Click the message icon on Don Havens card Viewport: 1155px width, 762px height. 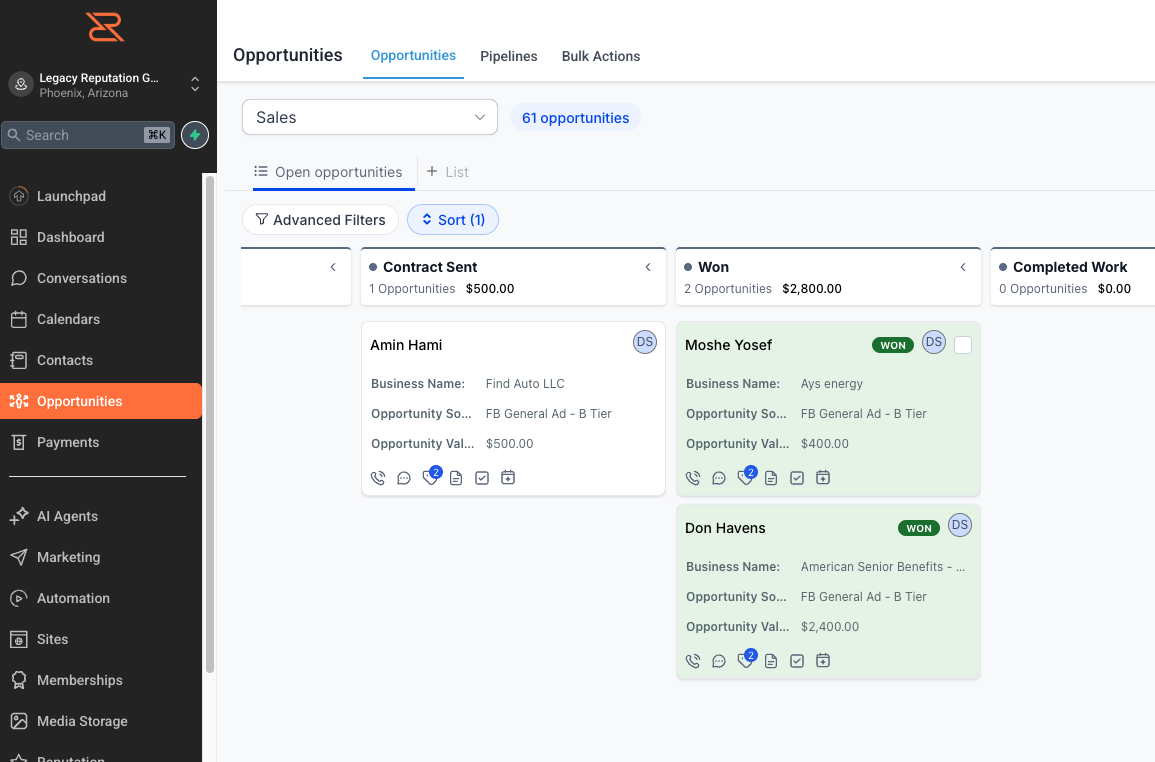coord(719,661)
